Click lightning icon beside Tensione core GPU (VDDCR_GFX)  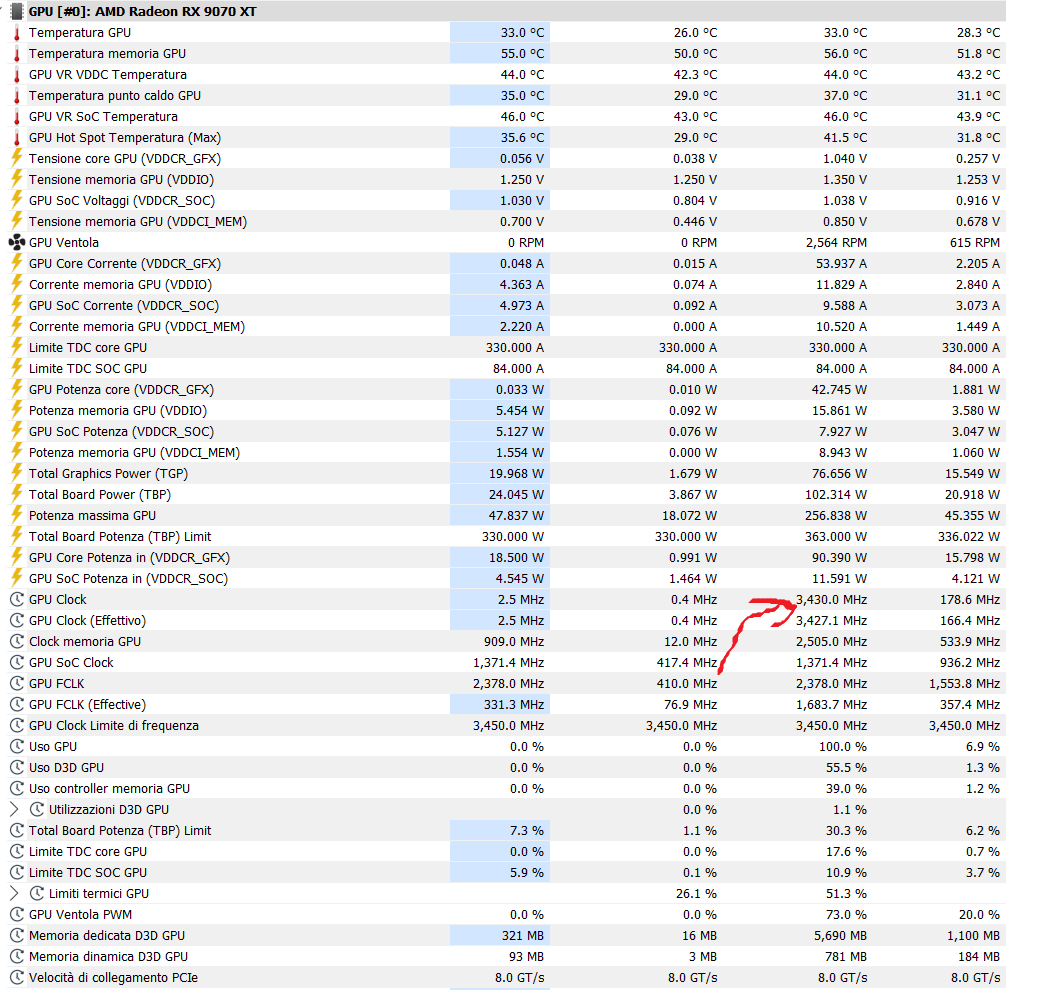pyautogui.click(x=17, y=158)
